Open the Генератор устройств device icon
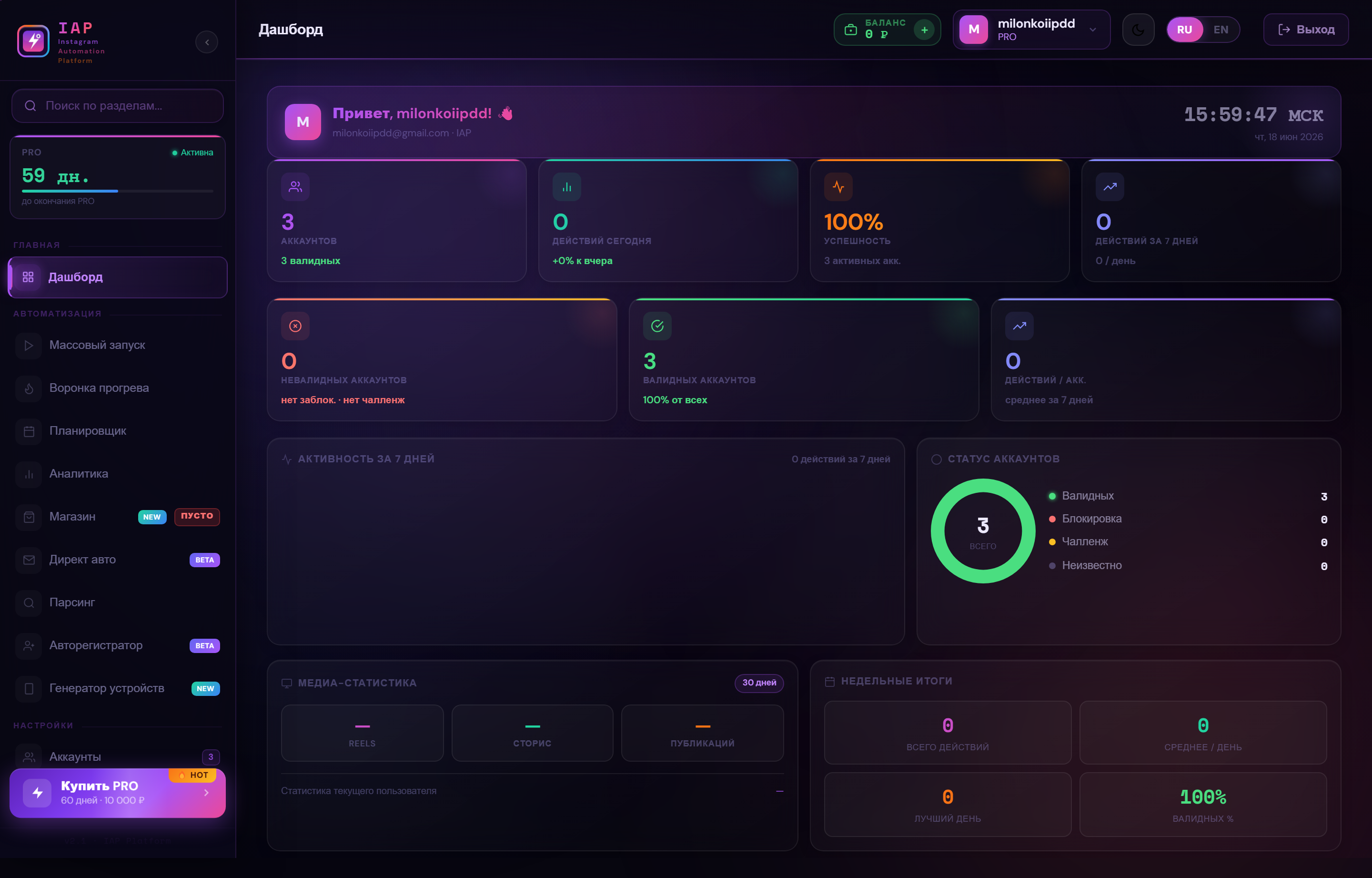Viewport: 1372px width, 878px height. pos(29,689)
